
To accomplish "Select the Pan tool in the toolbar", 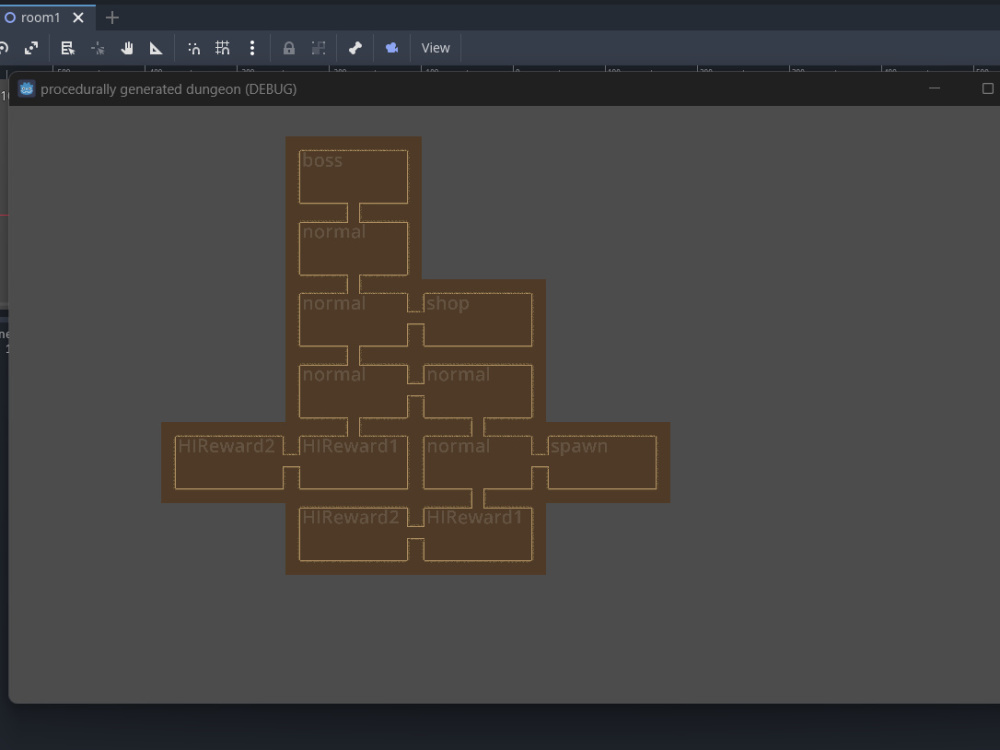I will pyautogui.click(x=127, y=47).
